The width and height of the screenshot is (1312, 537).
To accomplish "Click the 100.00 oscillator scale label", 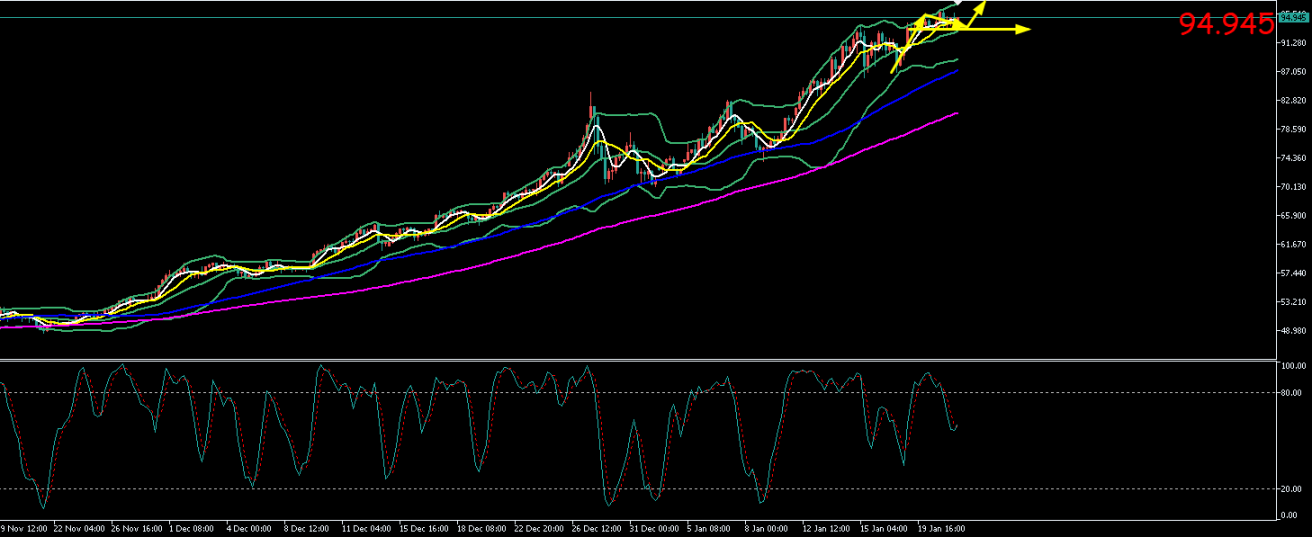I will click(1294, 367).
